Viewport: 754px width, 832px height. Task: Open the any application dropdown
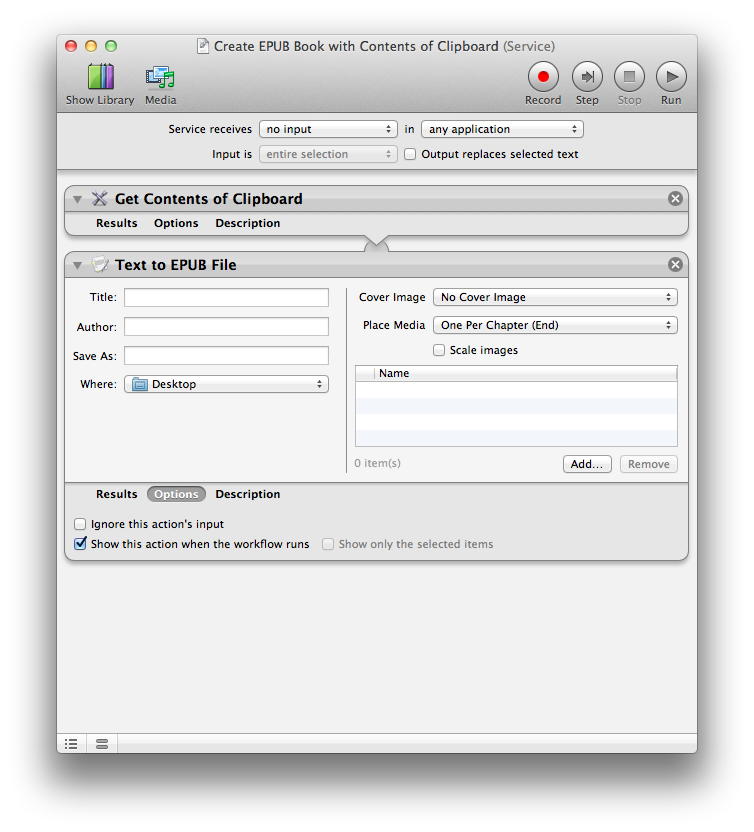tap(502, 129)
